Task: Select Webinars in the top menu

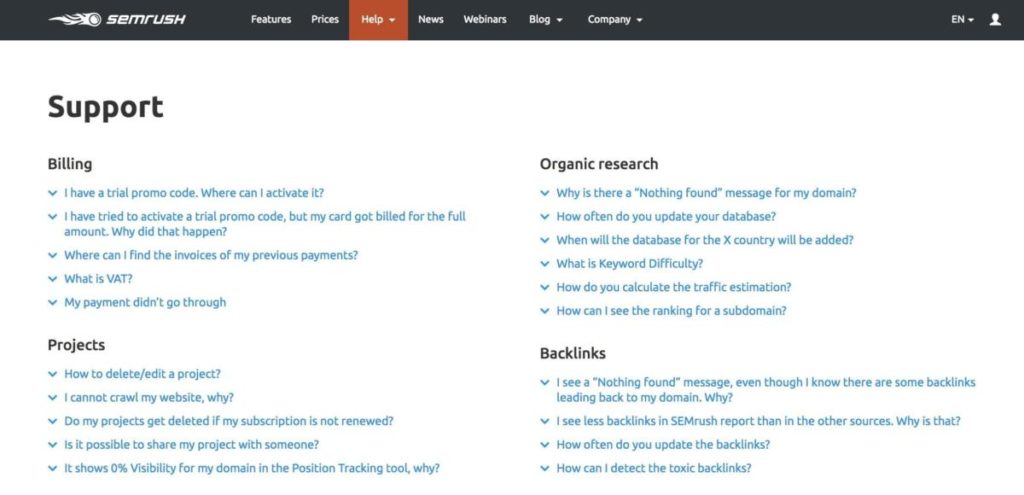Action: point(485,20)
